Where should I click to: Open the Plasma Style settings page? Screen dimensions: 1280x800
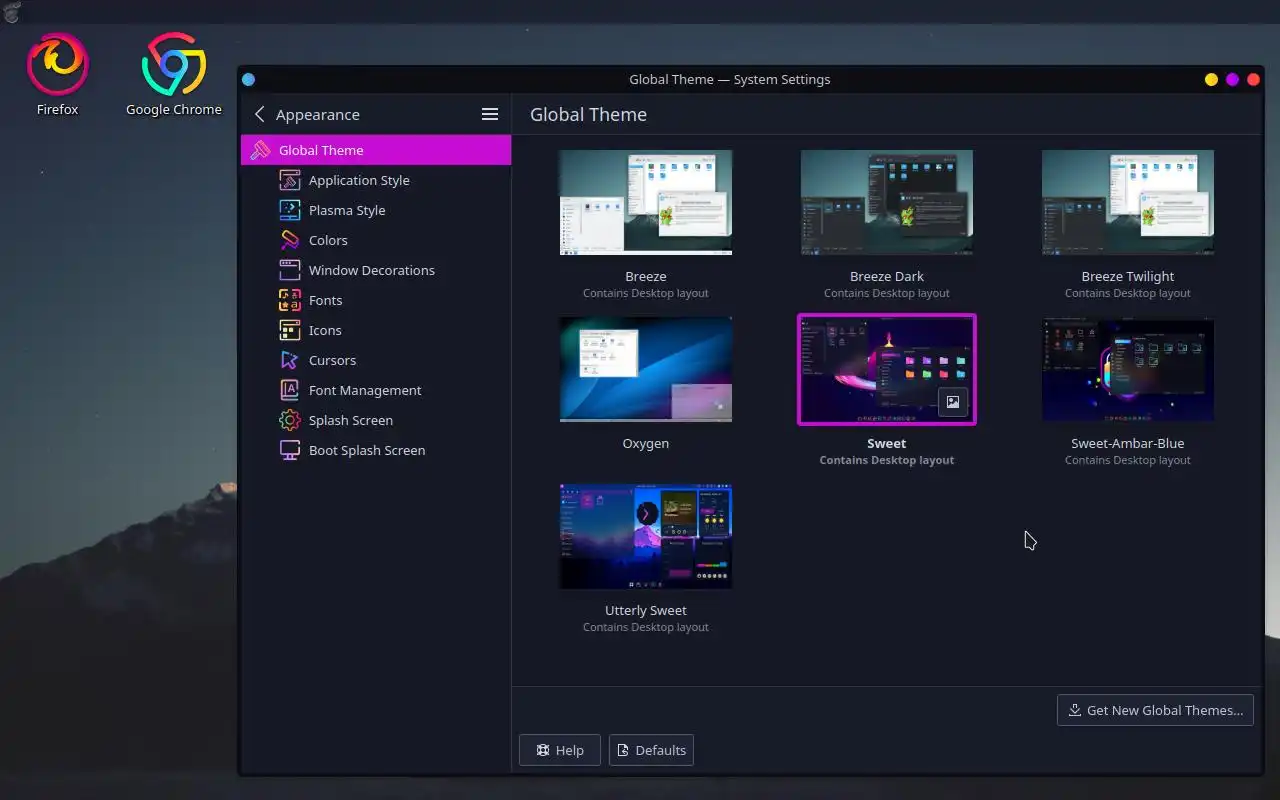click(376, 210)
